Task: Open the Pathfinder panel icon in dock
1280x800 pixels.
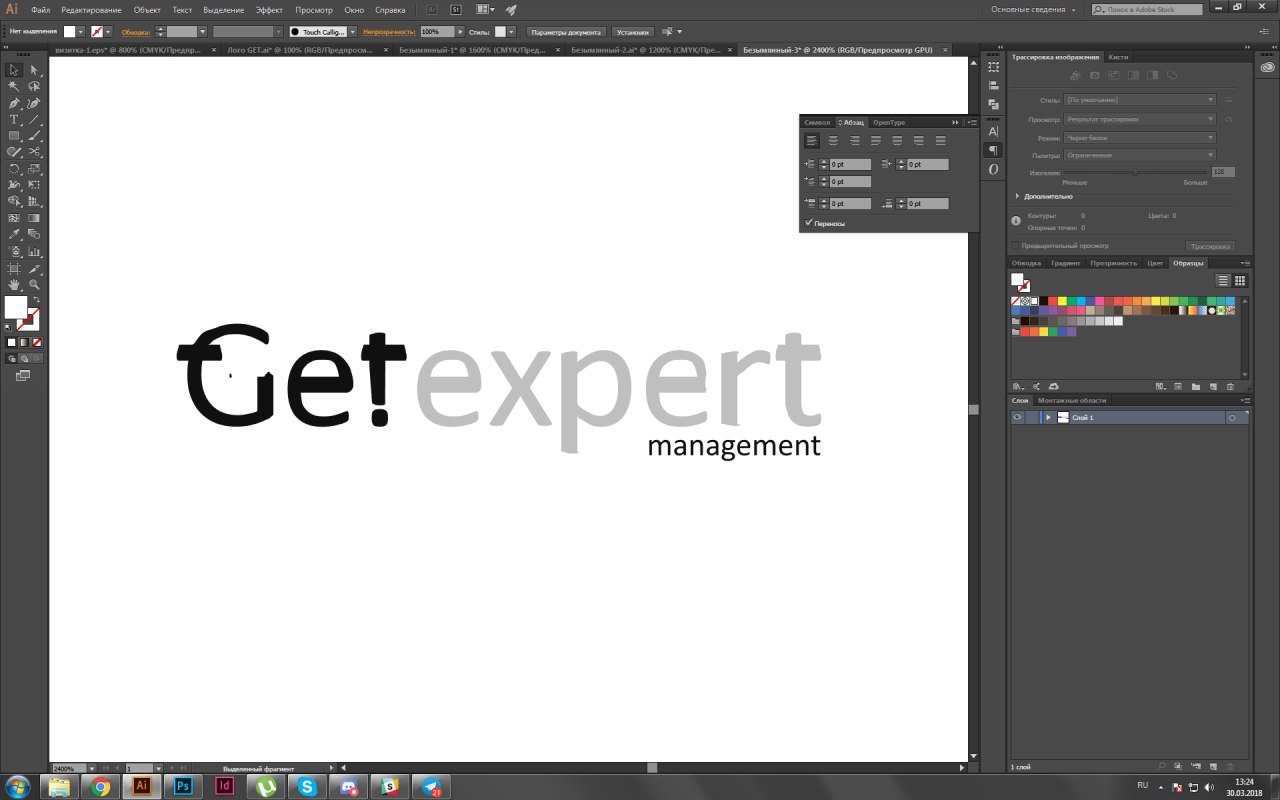Action: pos(993,104)
